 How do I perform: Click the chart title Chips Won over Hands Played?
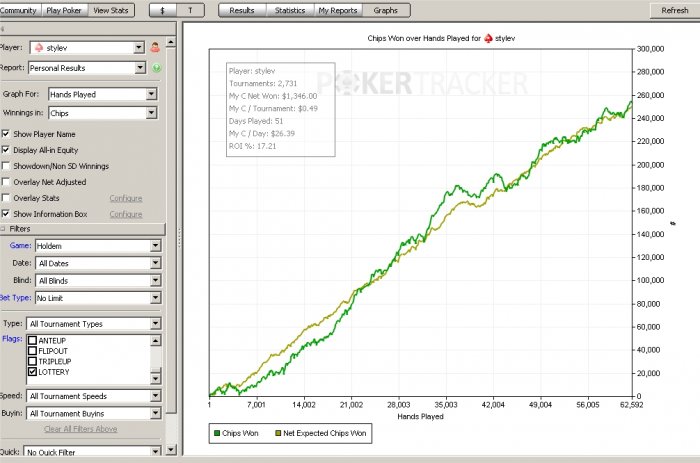coord(441,38)
